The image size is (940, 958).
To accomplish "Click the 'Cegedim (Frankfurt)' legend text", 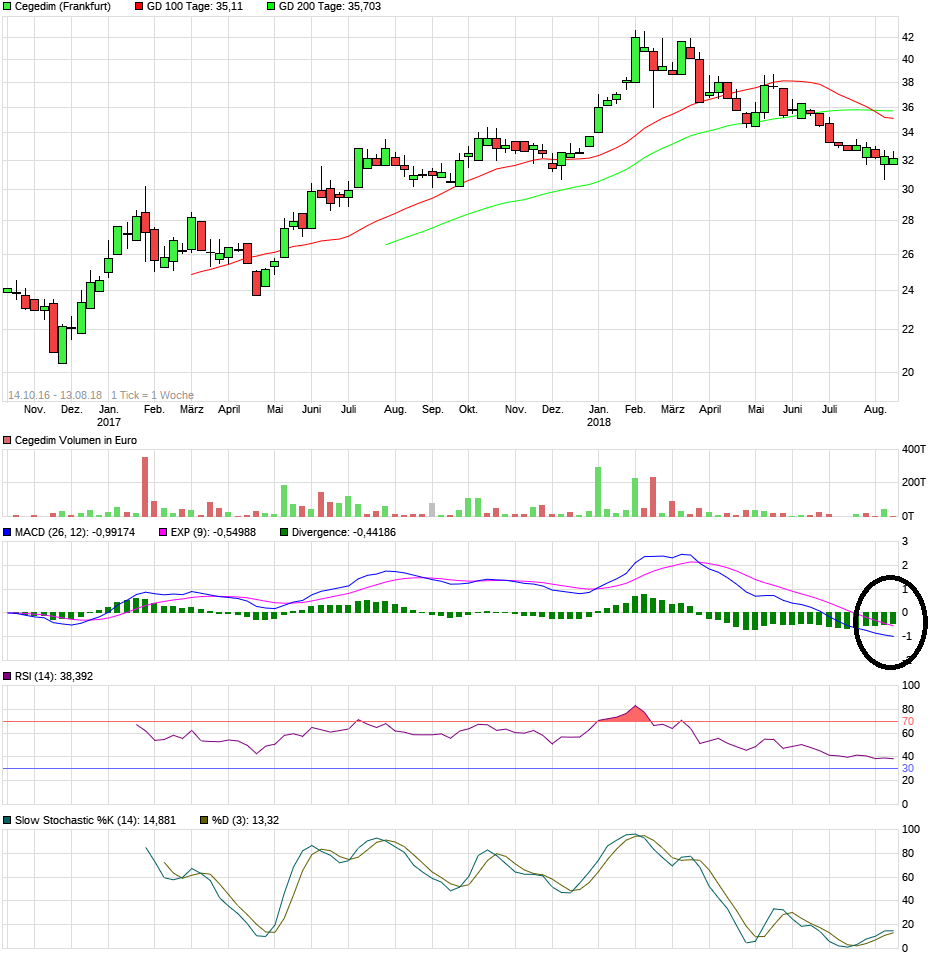I will coord(63,7).
